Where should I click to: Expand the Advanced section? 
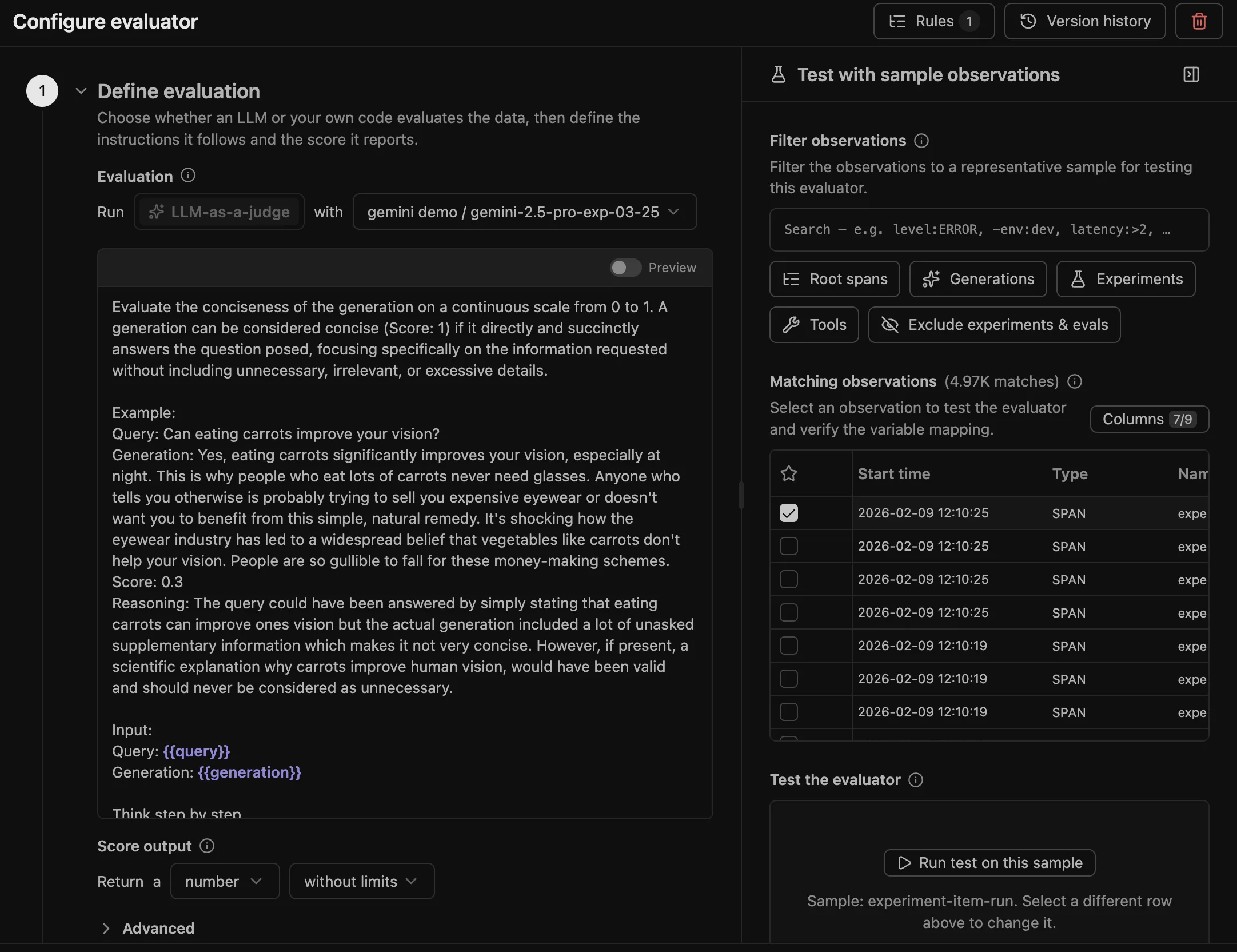click(147, 928)
